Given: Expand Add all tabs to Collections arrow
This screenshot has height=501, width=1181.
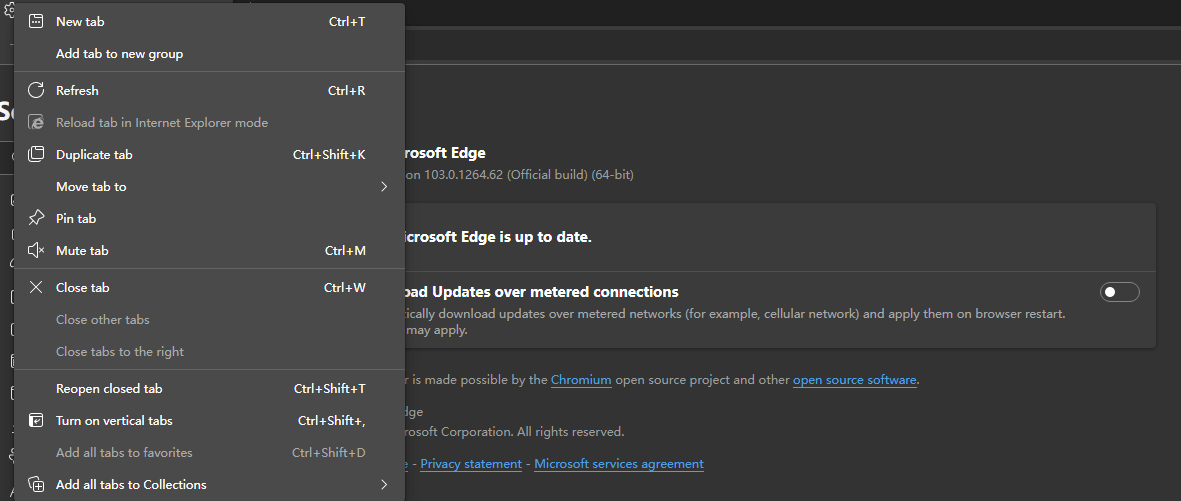Looking at the screenshot, I should [384, 484].
